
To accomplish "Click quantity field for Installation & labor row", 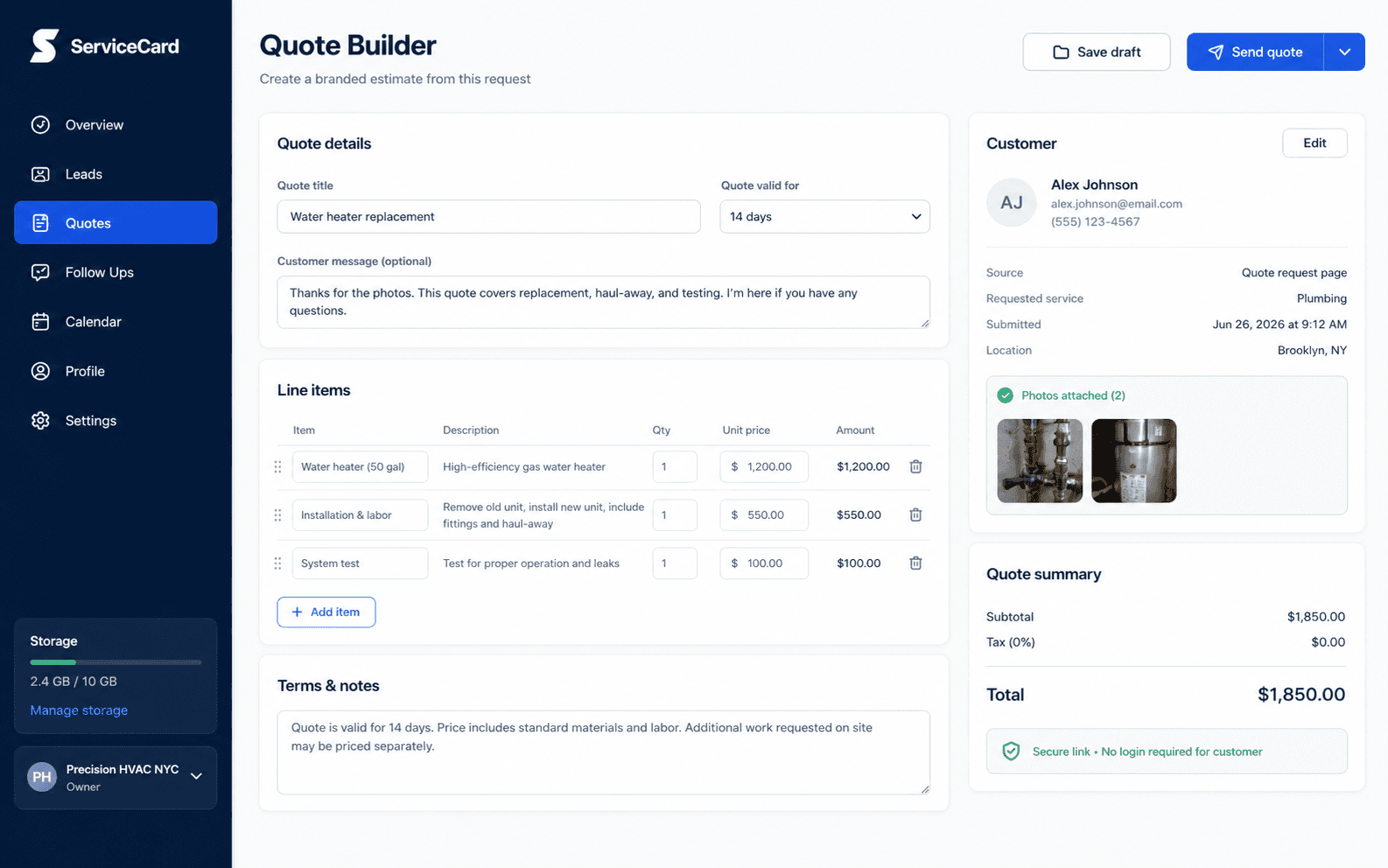I will coord(675,514).
